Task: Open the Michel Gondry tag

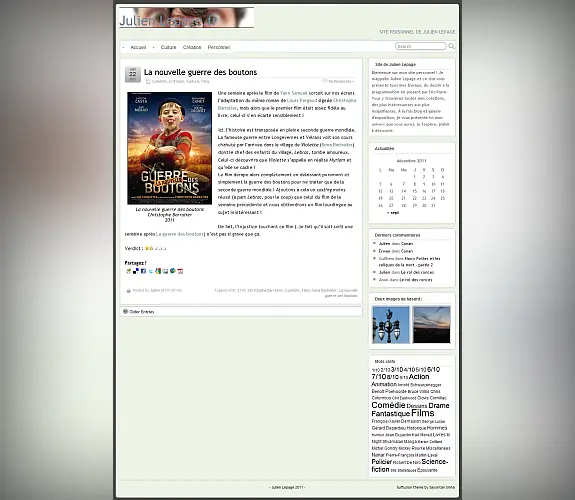Action: click(x=385, y=448)
